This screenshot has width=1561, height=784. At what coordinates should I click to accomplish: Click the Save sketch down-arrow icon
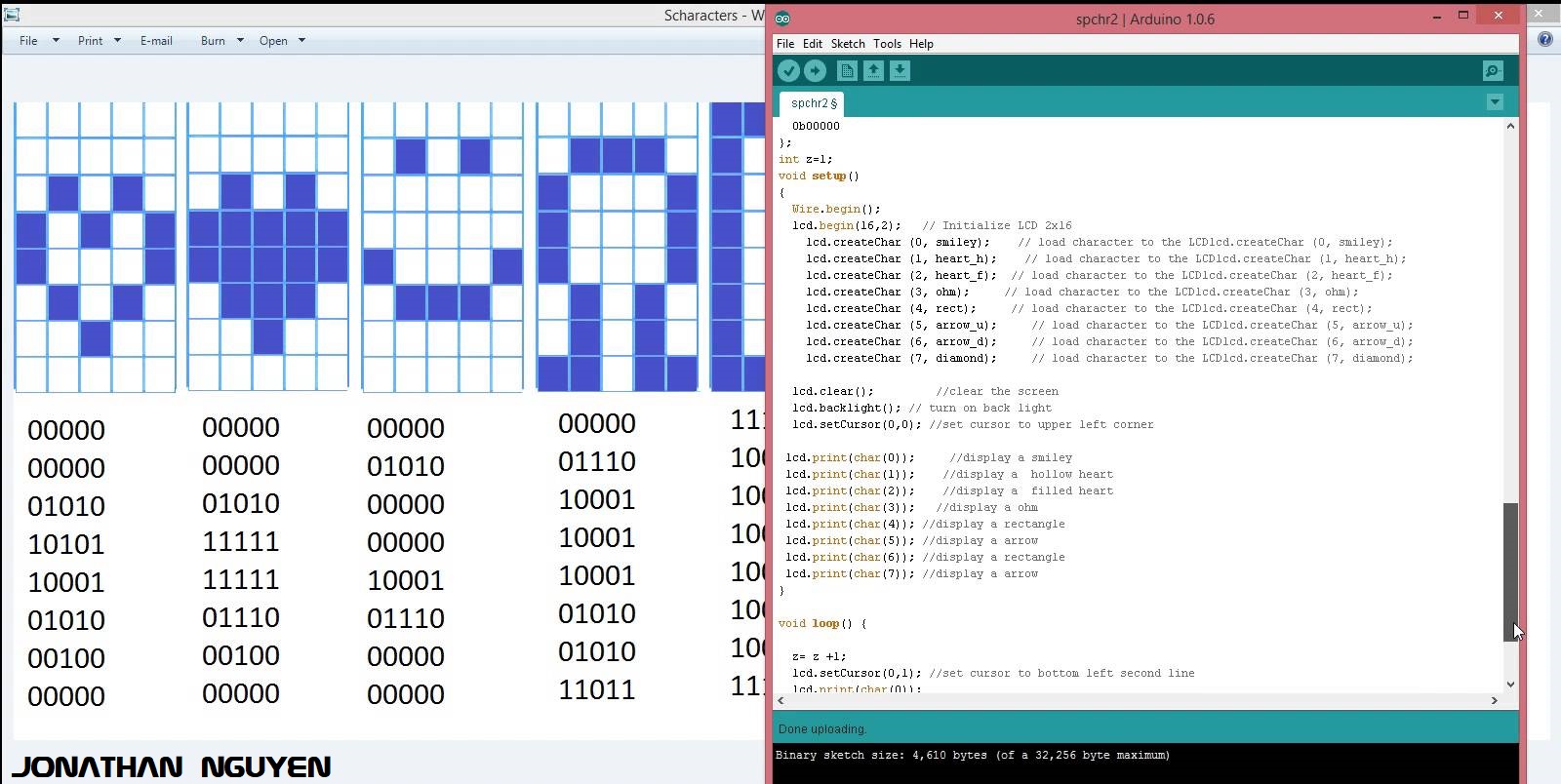900,70
